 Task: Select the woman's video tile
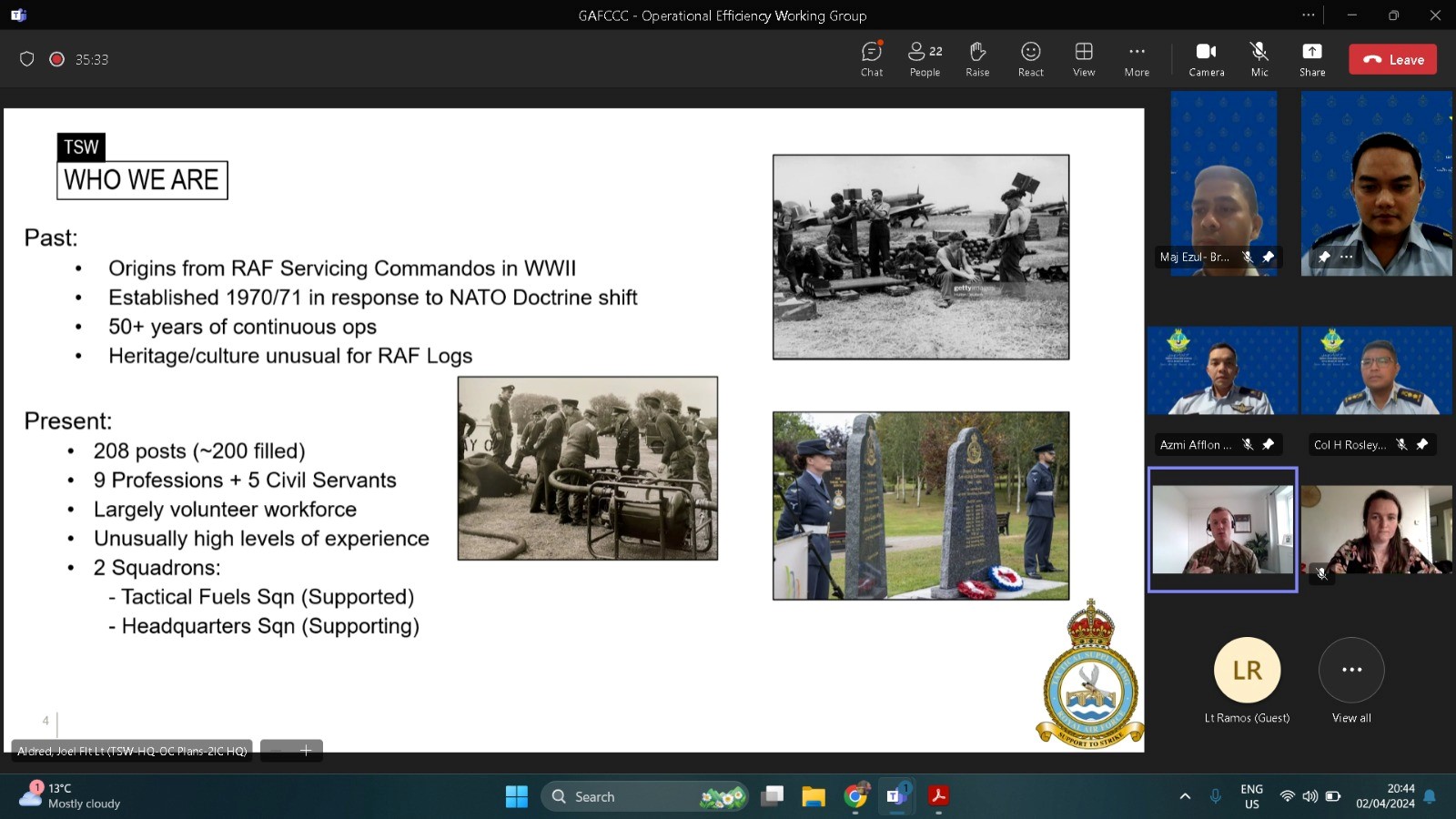pyautogui.click(x=1376, y=530)
